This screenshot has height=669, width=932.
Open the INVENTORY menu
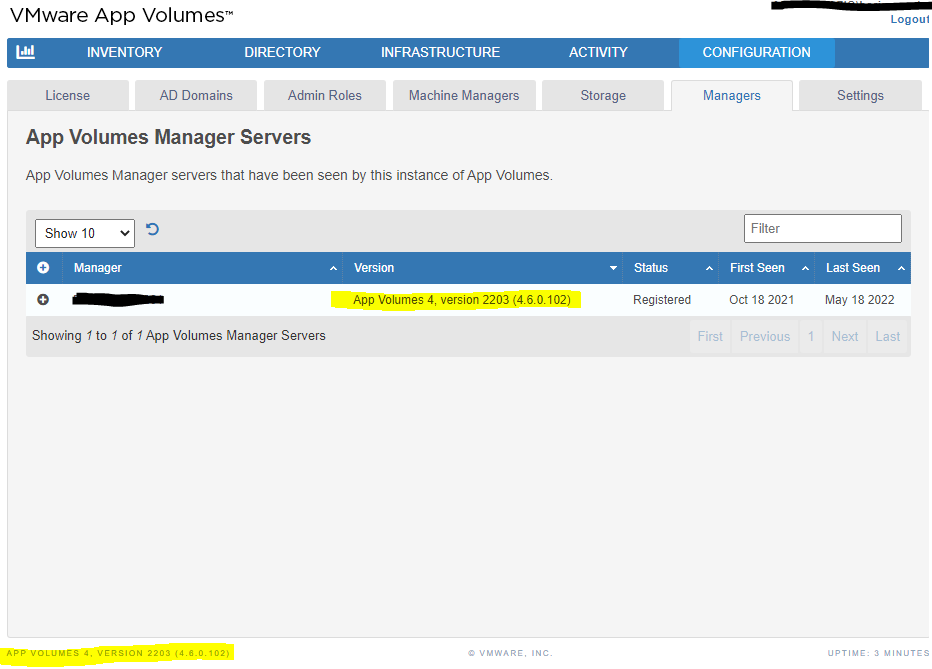point(124,52)
